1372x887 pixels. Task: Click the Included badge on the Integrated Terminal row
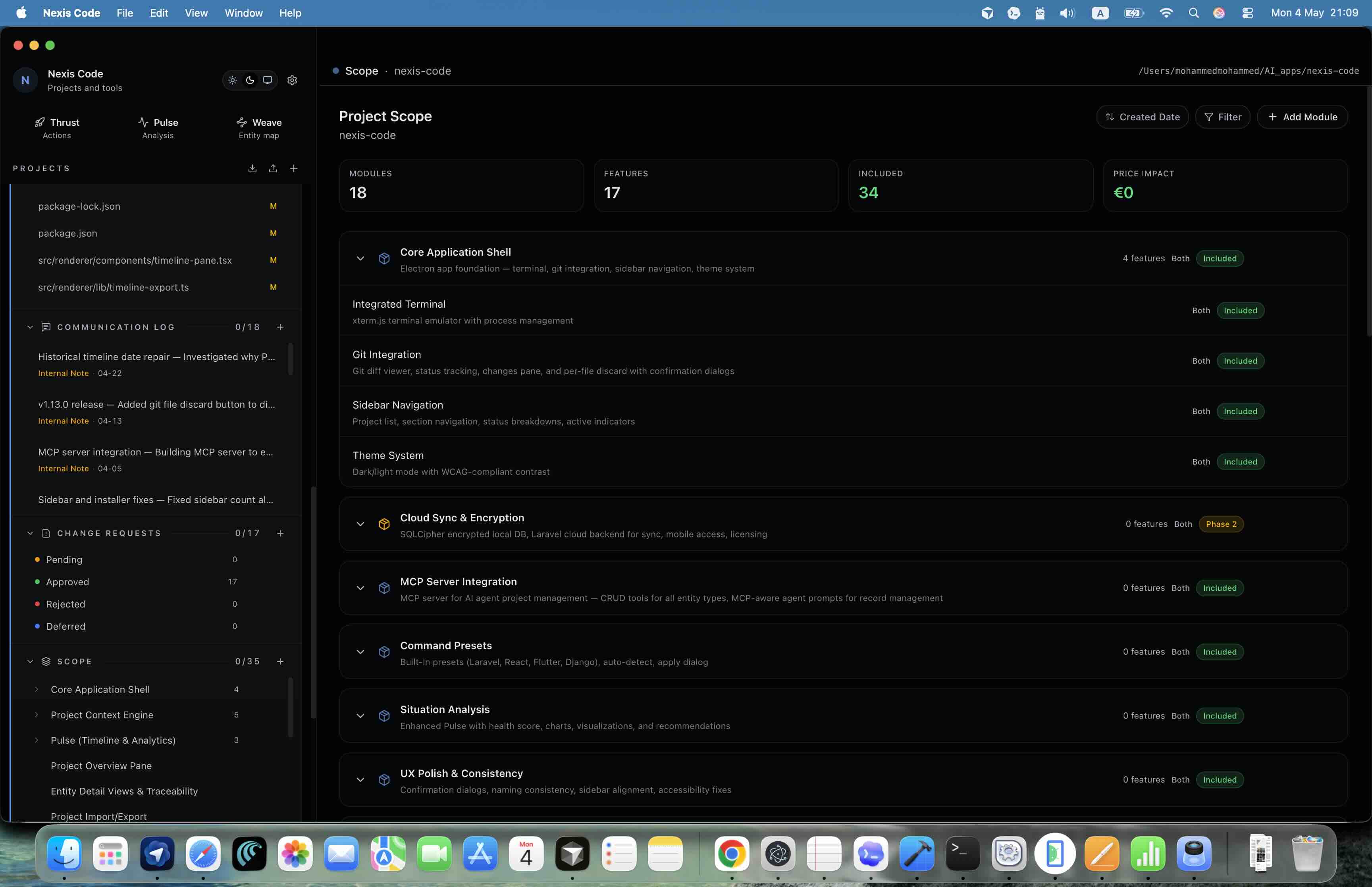(x=1241, y=310)
